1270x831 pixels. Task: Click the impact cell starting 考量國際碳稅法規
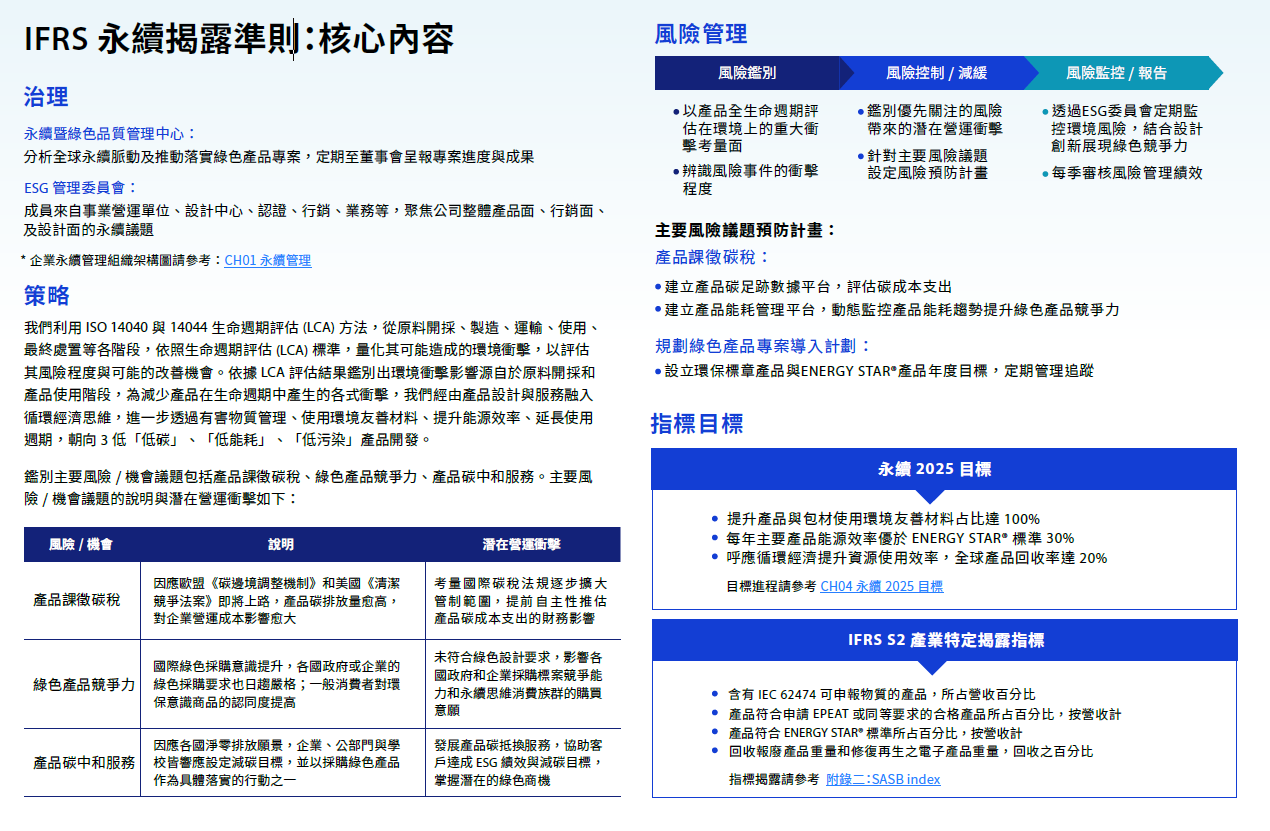tap(521, 601)
